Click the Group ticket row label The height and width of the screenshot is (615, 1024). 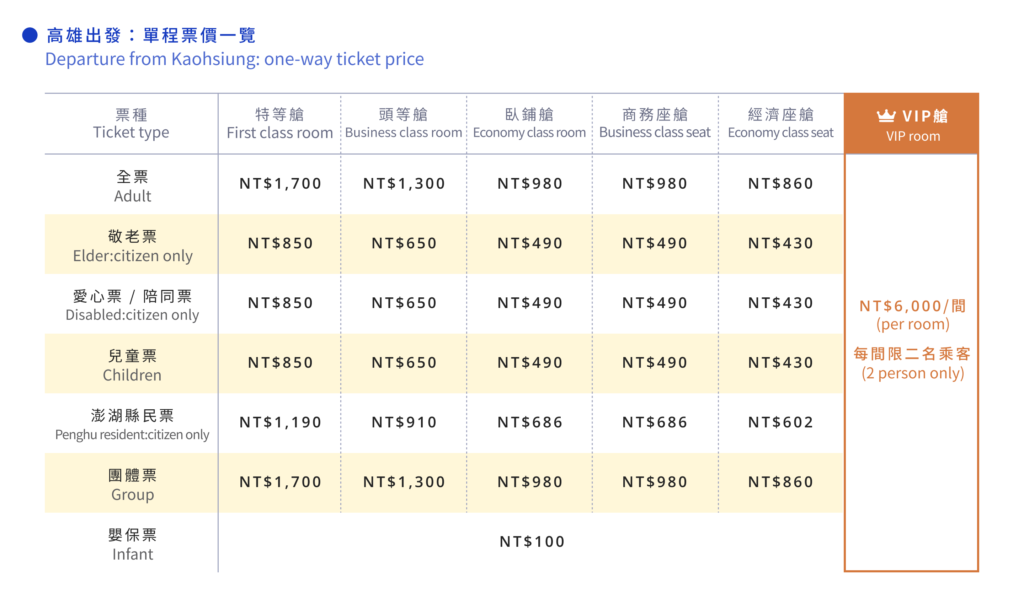point(132,484)
